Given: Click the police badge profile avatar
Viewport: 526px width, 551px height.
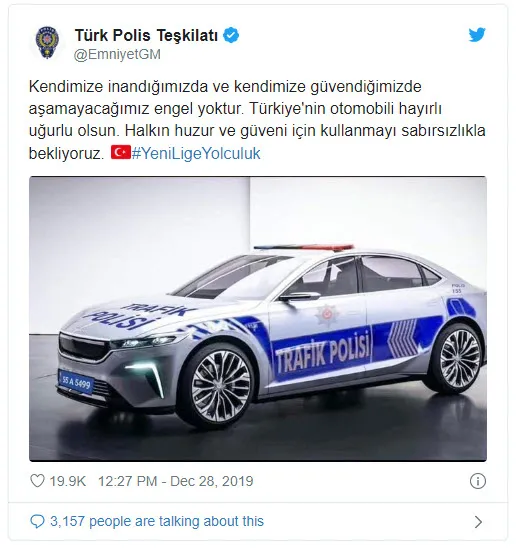Looking at the screenshot, I should coord(48,42).
